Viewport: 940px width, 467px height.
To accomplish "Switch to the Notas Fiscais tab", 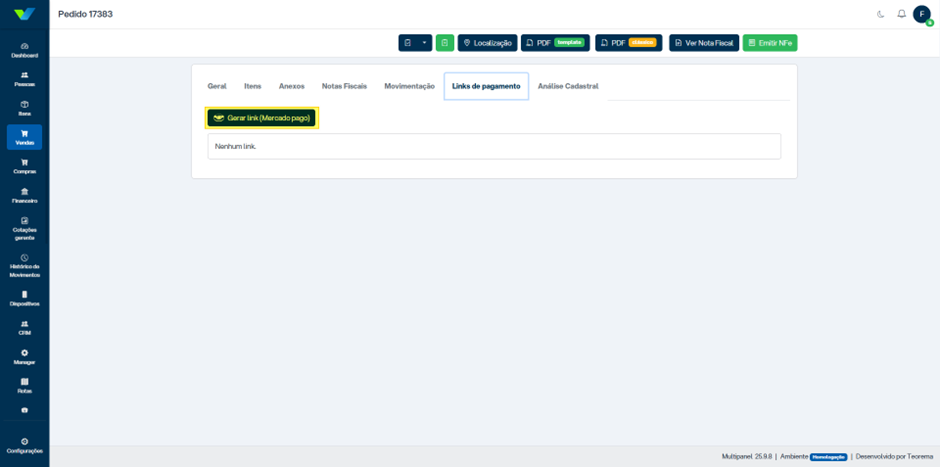I will 344,86.
